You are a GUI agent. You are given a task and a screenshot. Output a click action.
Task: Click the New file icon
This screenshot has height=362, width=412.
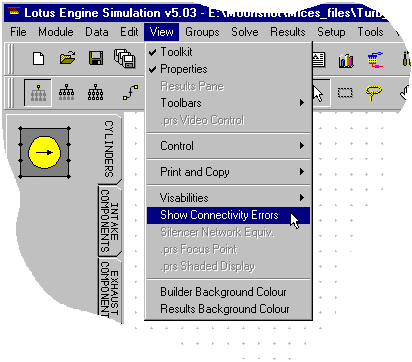click(x=39, y=59)
